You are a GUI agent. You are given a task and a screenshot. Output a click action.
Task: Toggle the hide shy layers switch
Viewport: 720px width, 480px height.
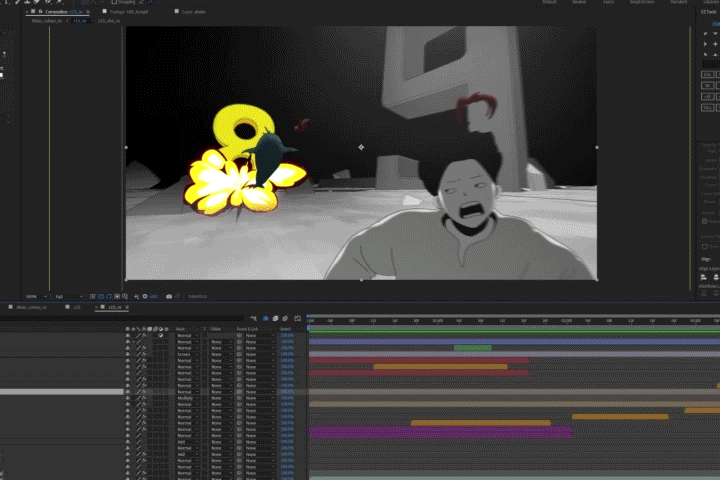(x=265, y=318)
